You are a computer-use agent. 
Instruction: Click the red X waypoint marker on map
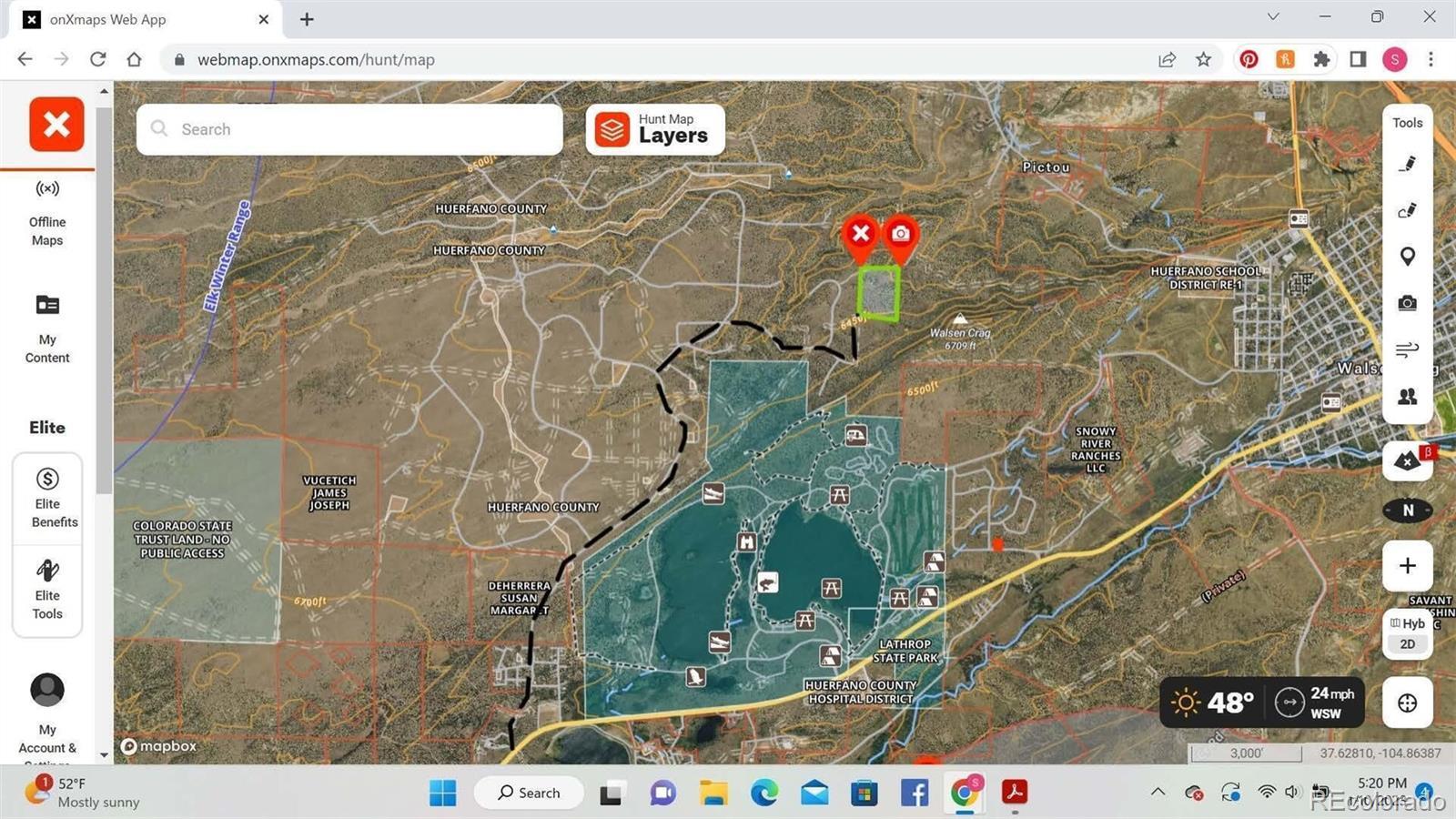[x=860, y=235]
